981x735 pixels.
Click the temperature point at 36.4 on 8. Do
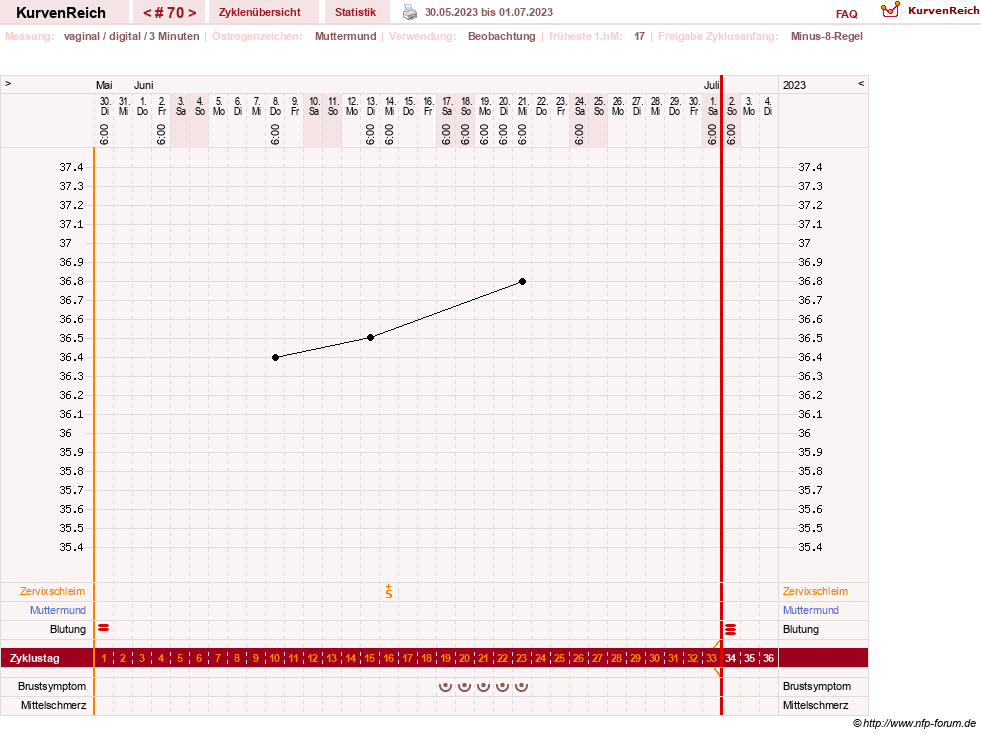(x=275, y=357)
